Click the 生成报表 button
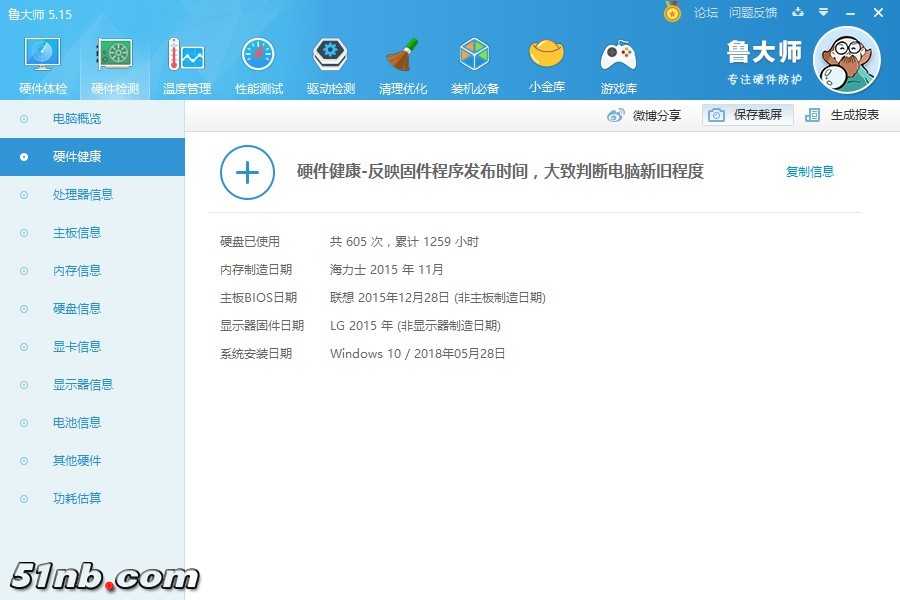900x600 pixels. [x=843, y=115]
